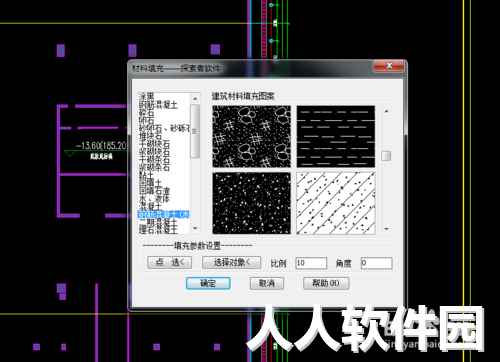
Task: Choose the dashed horizontal lines pattern thumbnail
Action: point(336,136)
